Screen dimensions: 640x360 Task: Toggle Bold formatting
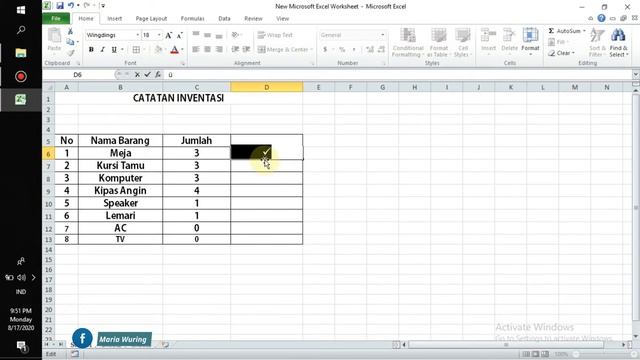[x=91, y=49]
